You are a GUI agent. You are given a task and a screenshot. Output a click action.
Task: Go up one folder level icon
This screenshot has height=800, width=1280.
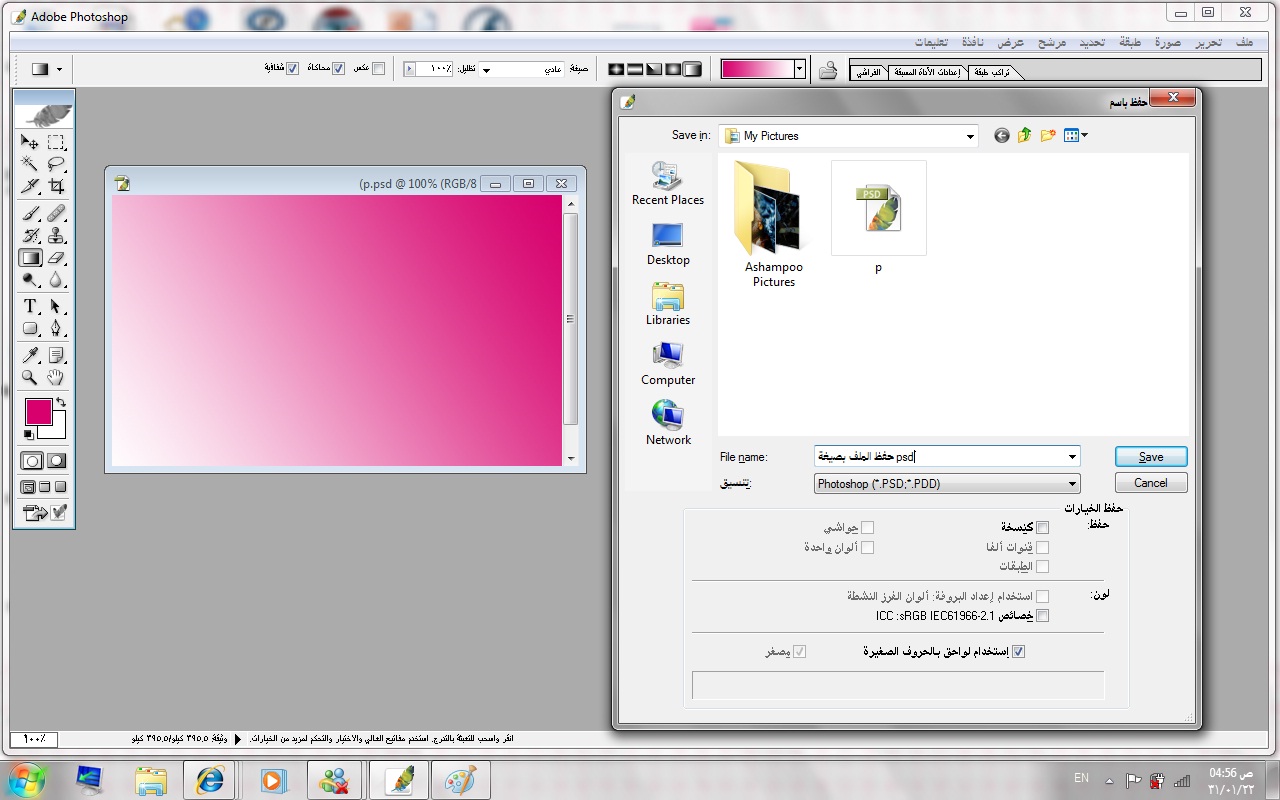pos(1024,136)
